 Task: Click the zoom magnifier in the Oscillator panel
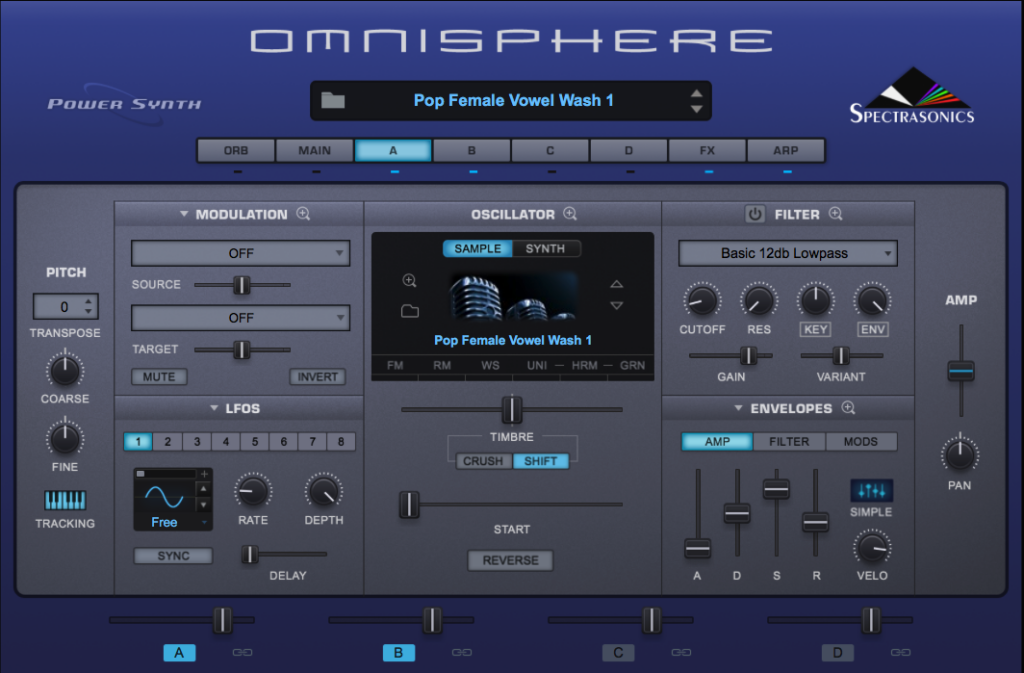coord(571,214)
